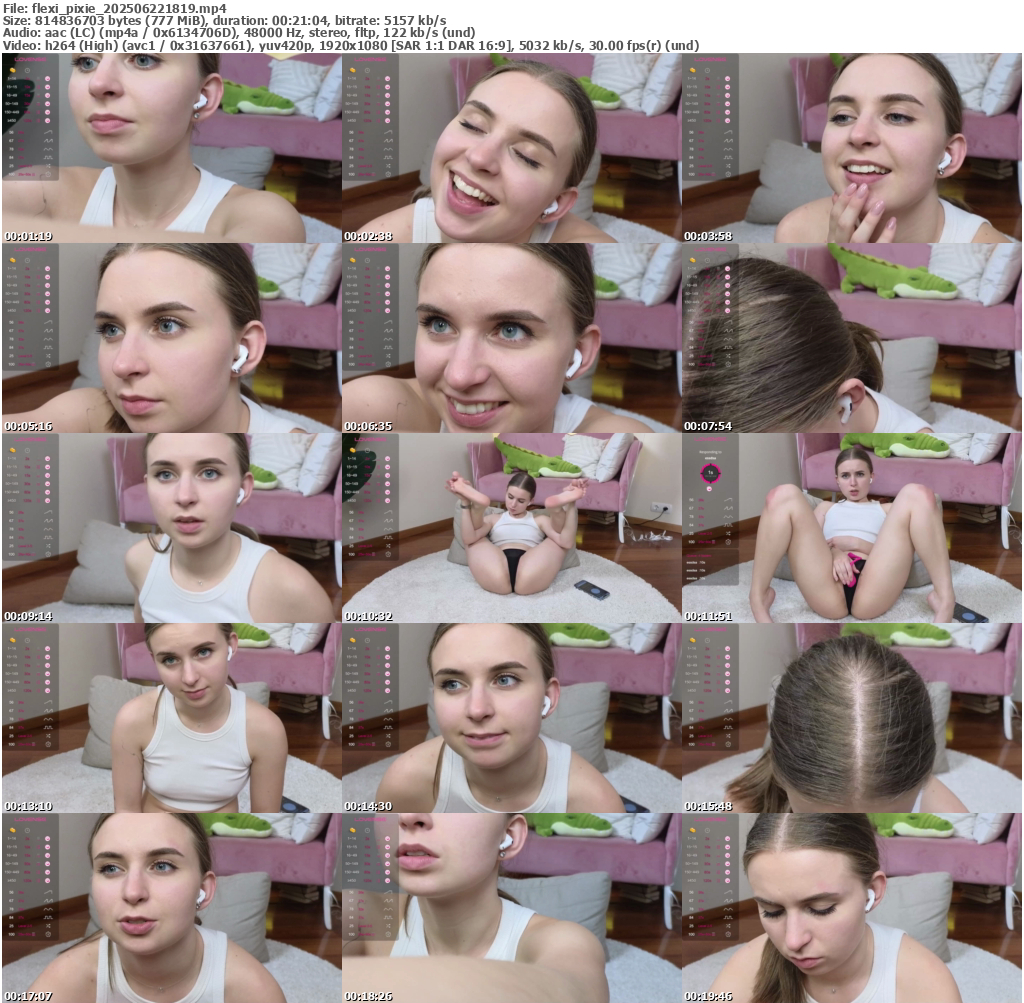The width and height of the screenshot is (1024, 1003).
Task: Open the frame timestamped 00:05:16
Action: (x=171, y=338)
